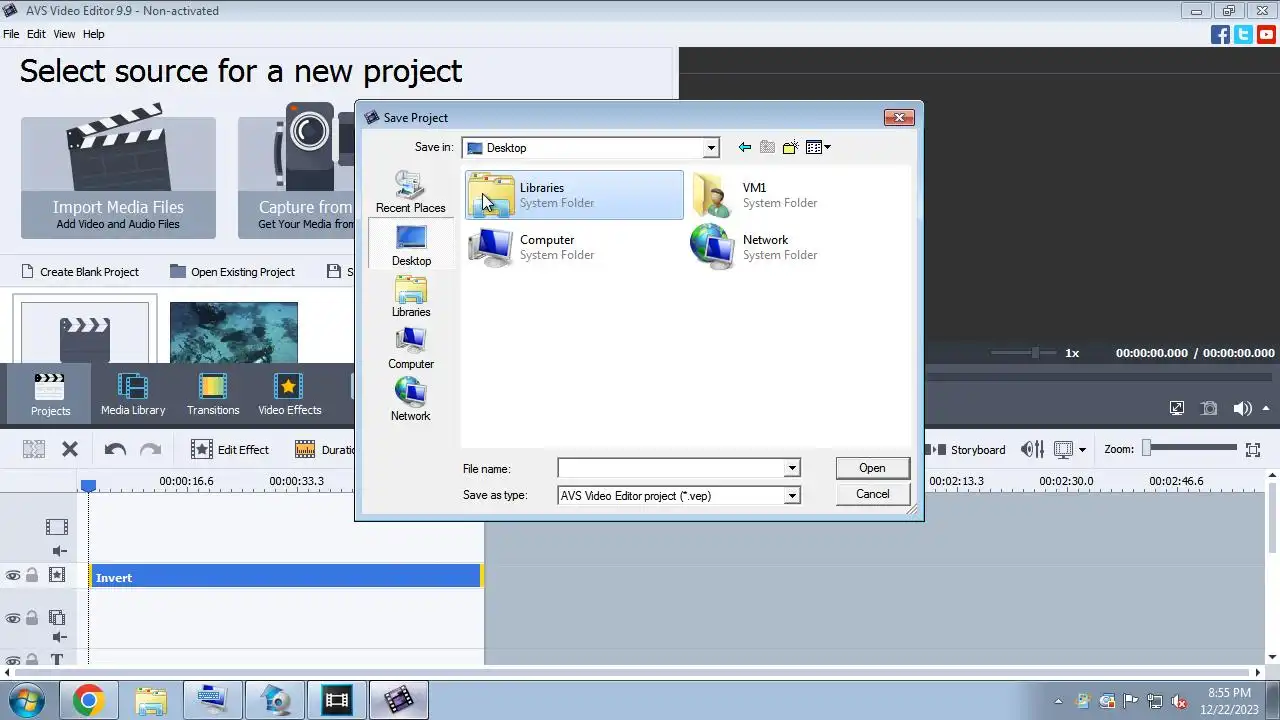Click the Open button in Save dialog

tap(872, 468)
